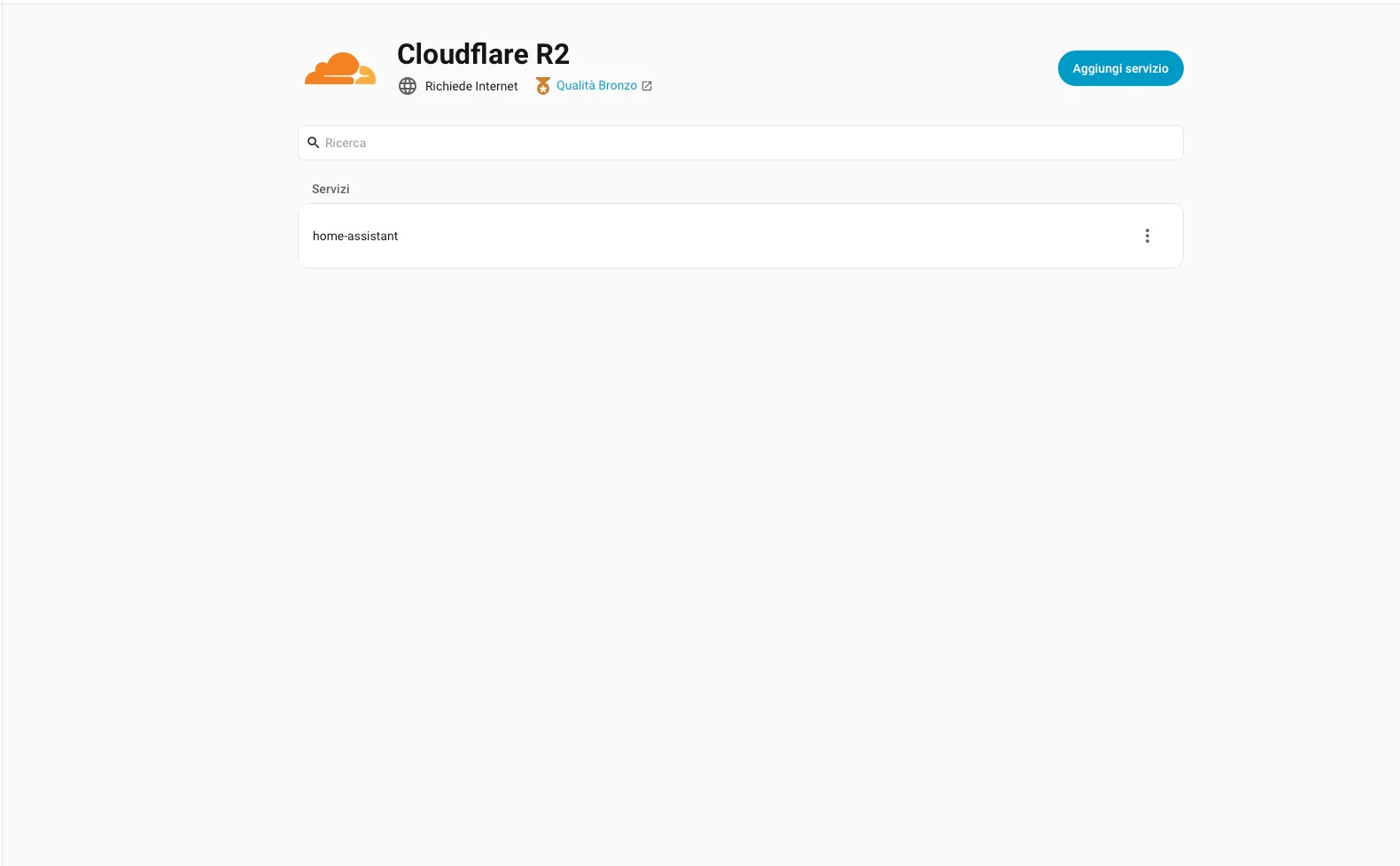Open the Qualità Bronzo link
1400x866 pixels.
pos(596,85)
